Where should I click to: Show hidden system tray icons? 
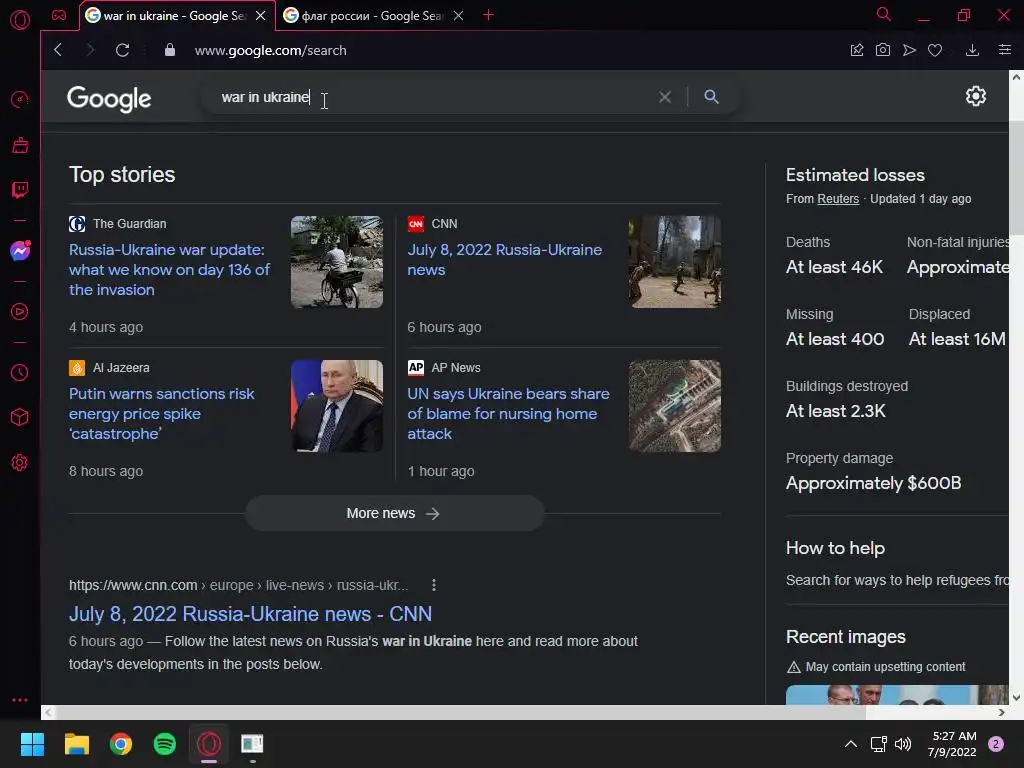point(851,744)
